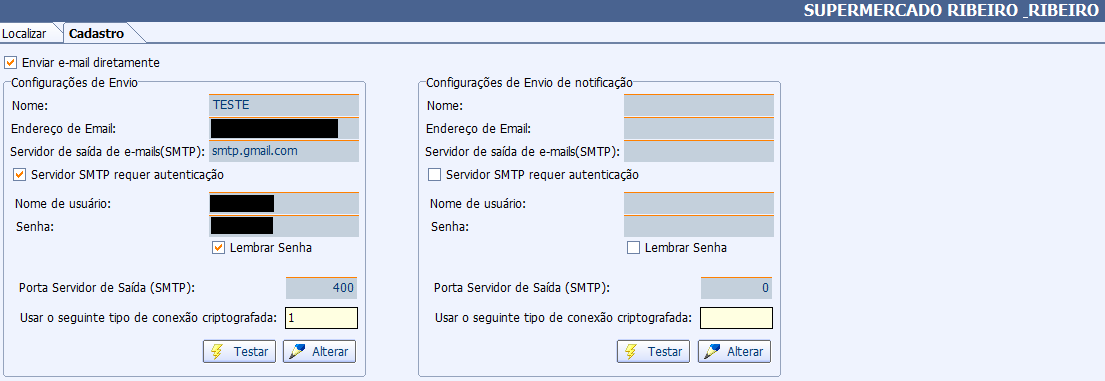Click Testar button in Configurações de Envio

click(x=239, y=352)
